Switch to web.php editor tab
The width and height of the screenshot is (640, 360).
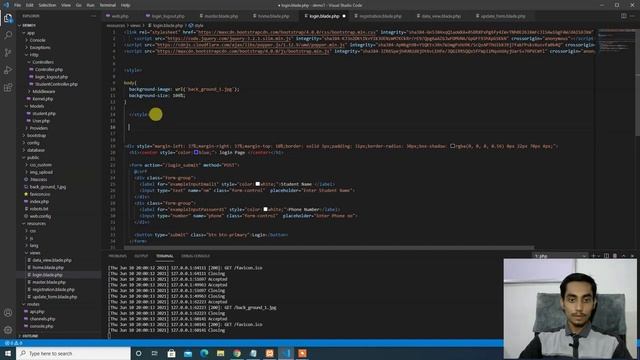click(120, 16)
